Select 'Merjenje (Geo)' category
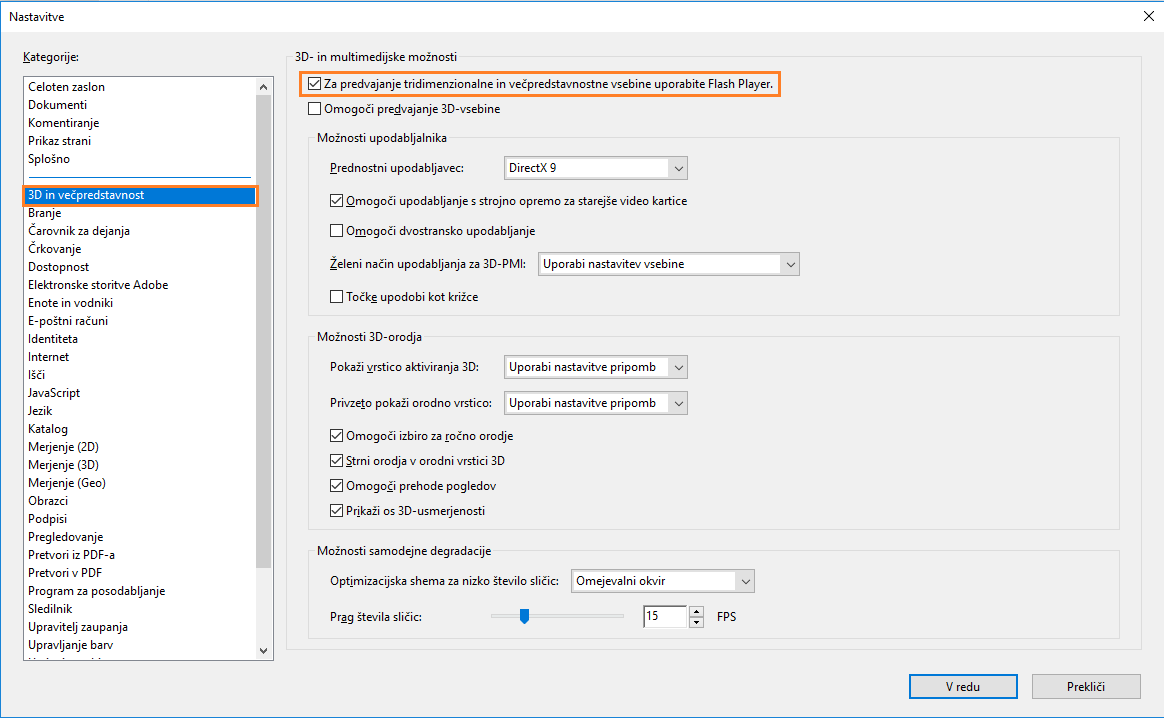1164x718 pixels. pos(140,483)
